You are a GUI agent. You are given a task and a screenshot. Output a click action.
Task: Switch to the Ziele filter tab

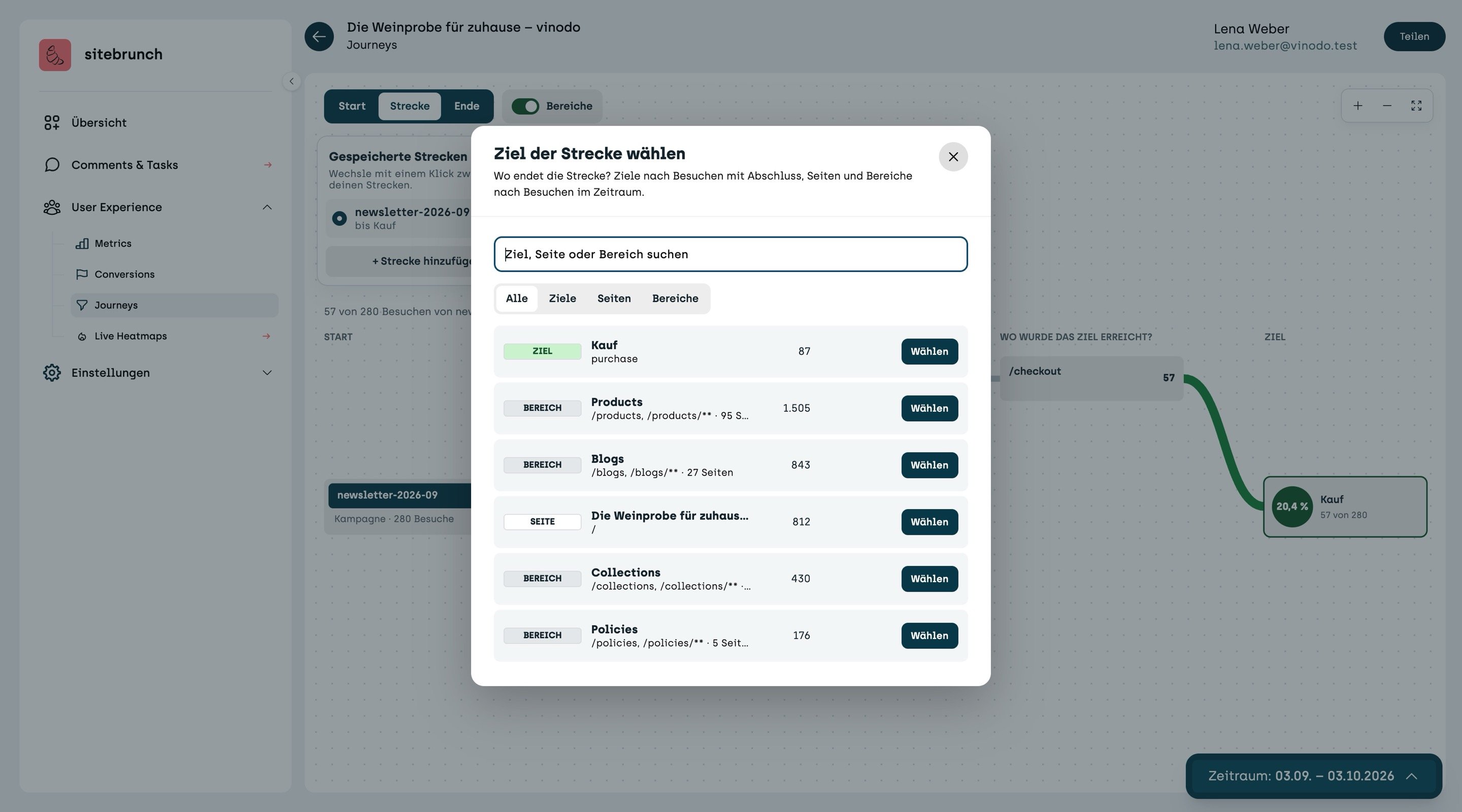tap(562, 298)
